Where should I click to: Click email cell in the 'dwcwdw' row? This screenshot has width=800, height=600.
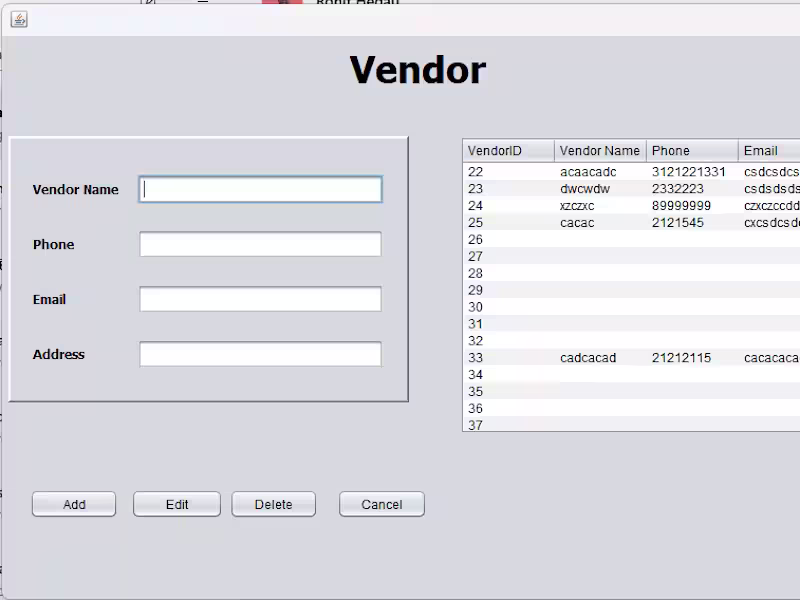tap(771, 189)
